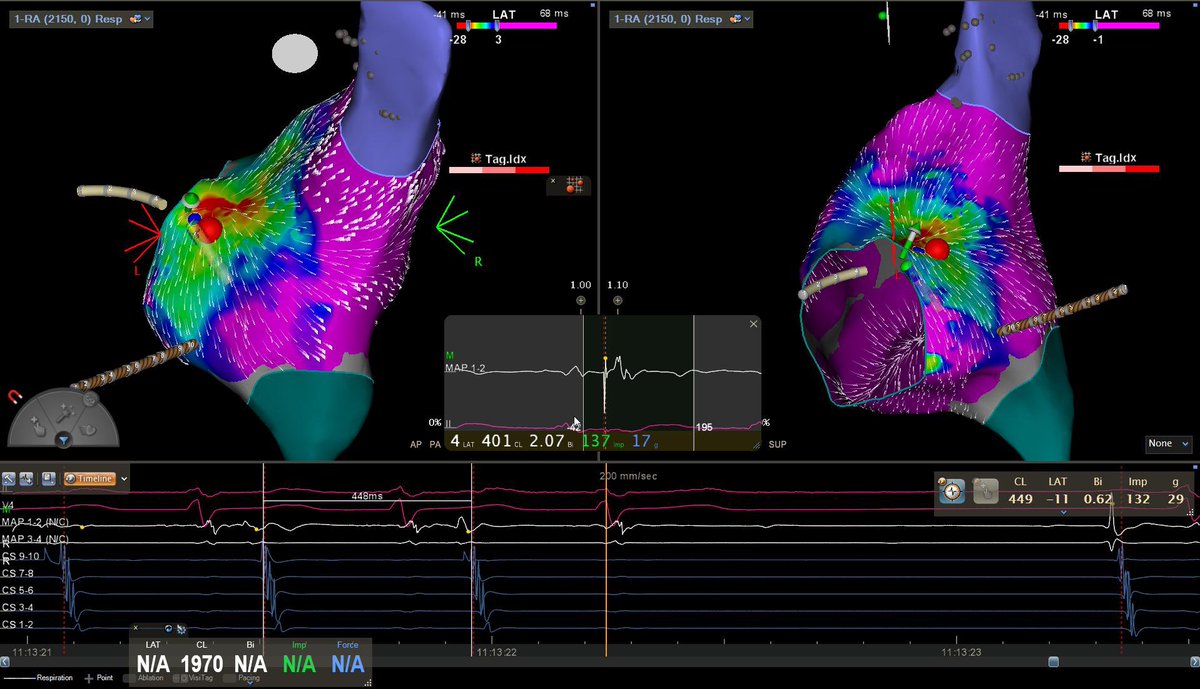Image resolution: width=1200 pixels, height=689 pixels.
Task: Click LAT value 4 in point popup
Action: tap(455, 441)
